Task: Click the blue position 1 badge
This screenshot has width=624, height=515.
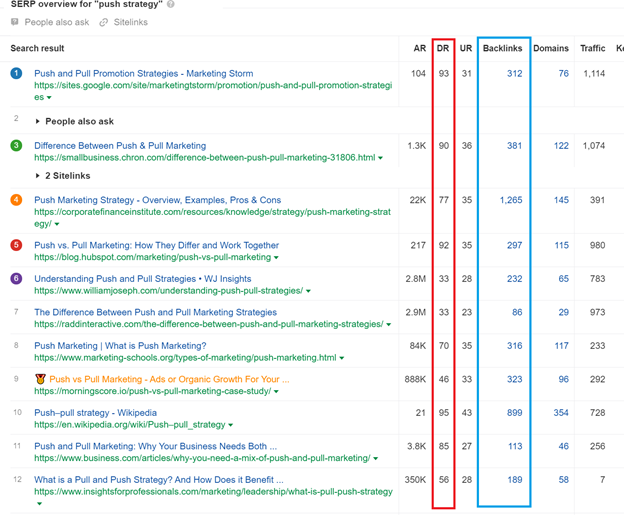Action: [16, 73]
